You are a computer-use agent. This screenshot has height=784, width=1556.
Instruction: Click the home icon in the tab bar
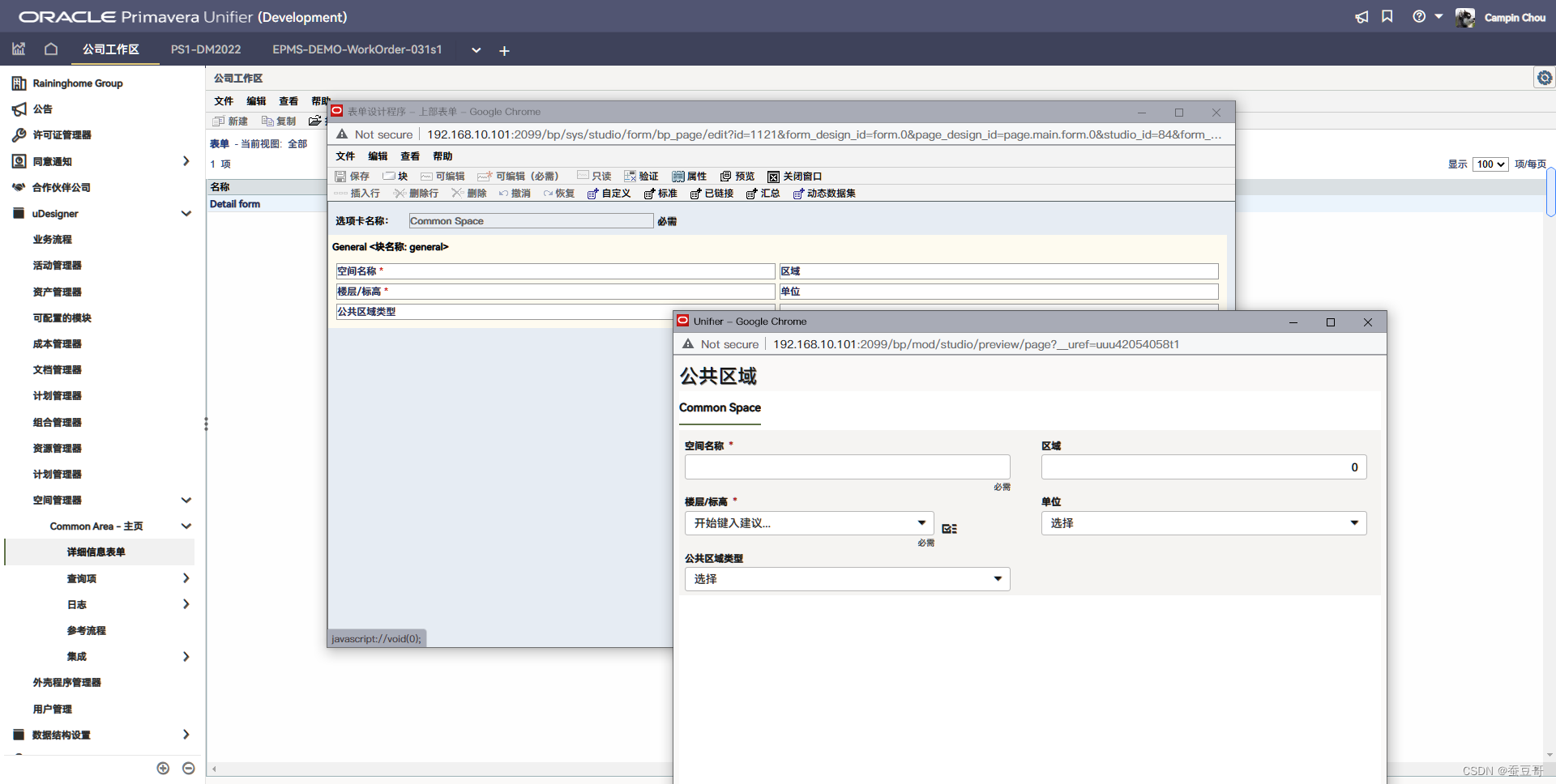(51, 49)
